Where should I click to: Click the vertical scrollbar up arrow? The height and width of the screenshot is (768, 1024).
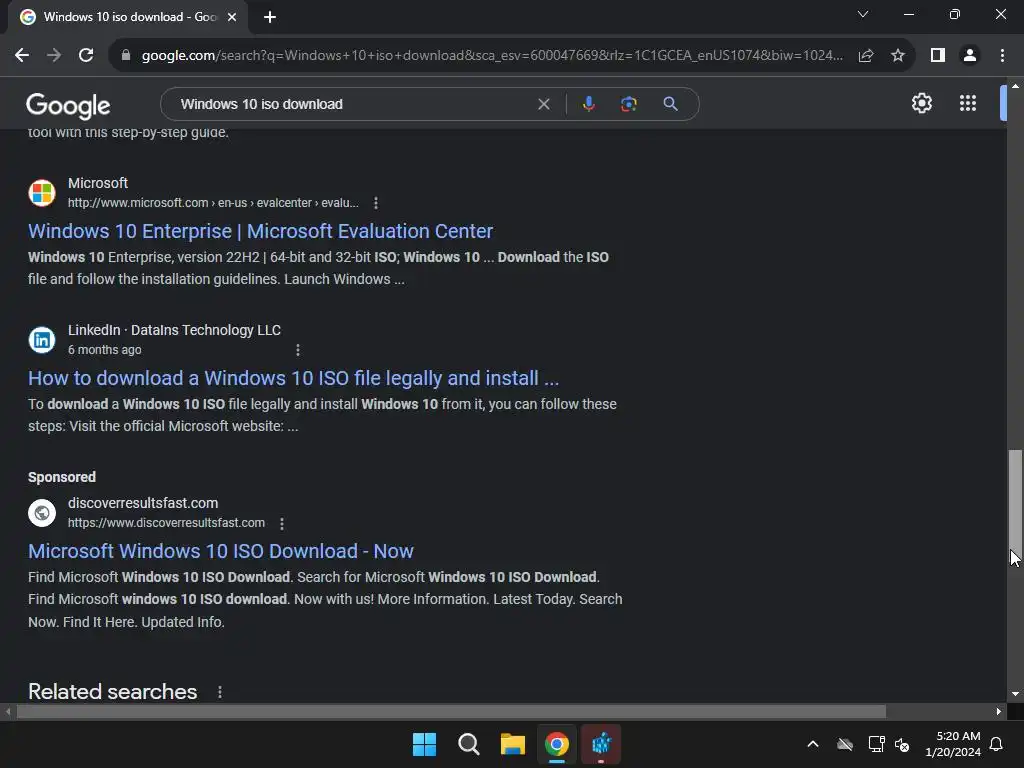click(x=1015, y=86)
